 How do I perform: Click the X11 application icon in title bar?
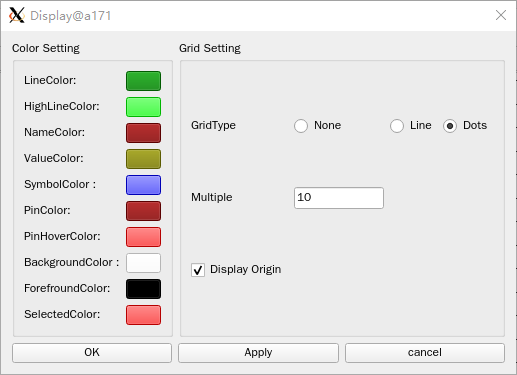[x=17, y=15]
